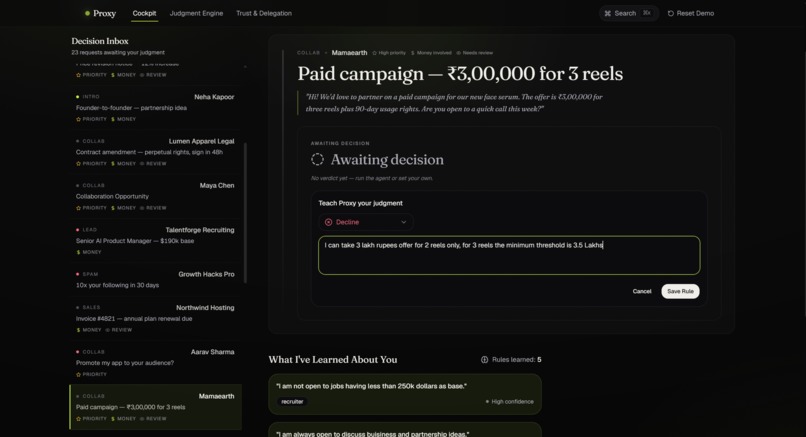Image resolution: width=806 pixels, height=437 pixels.
Task: Click the Review tag in the Northwind Hosting row
Action: coord(119,330)
